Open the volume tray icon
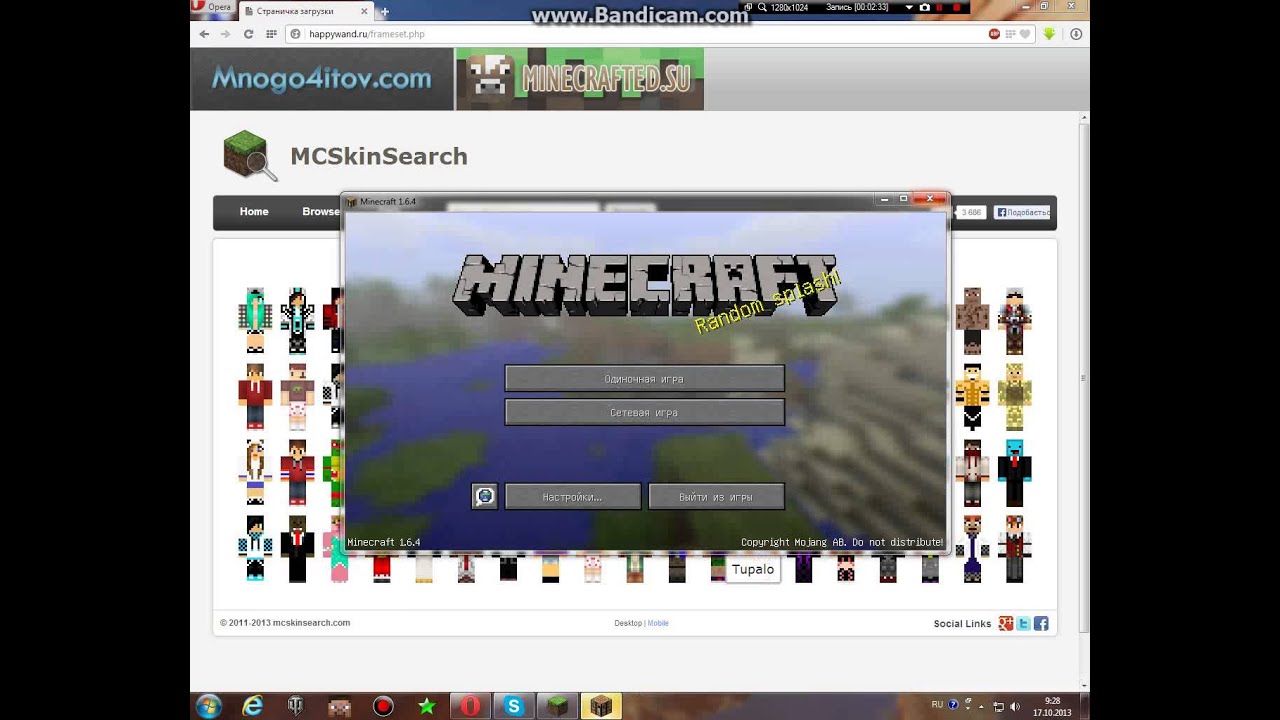 [1016, 706]
